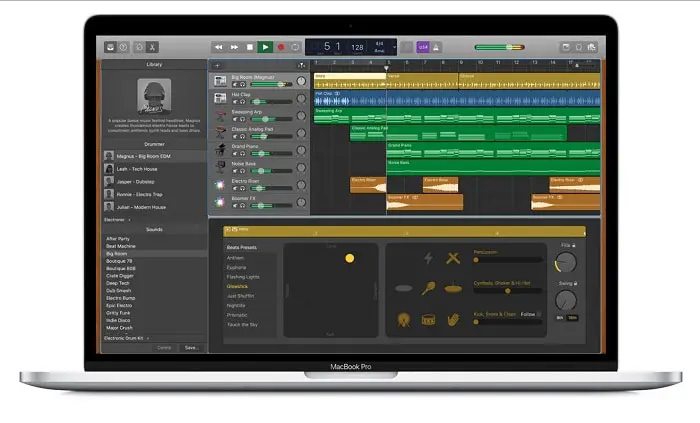Viewport: 700px width, 423px height.
Task: Click the Catch playhead button in the track header
Action: [x=302, y=65]
